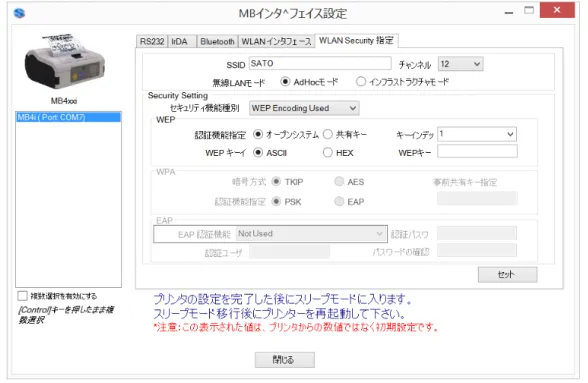Close the MBインターフェイス設定 window
The height and width of the screenshot is (383, 588).
[x=557, y=10]
